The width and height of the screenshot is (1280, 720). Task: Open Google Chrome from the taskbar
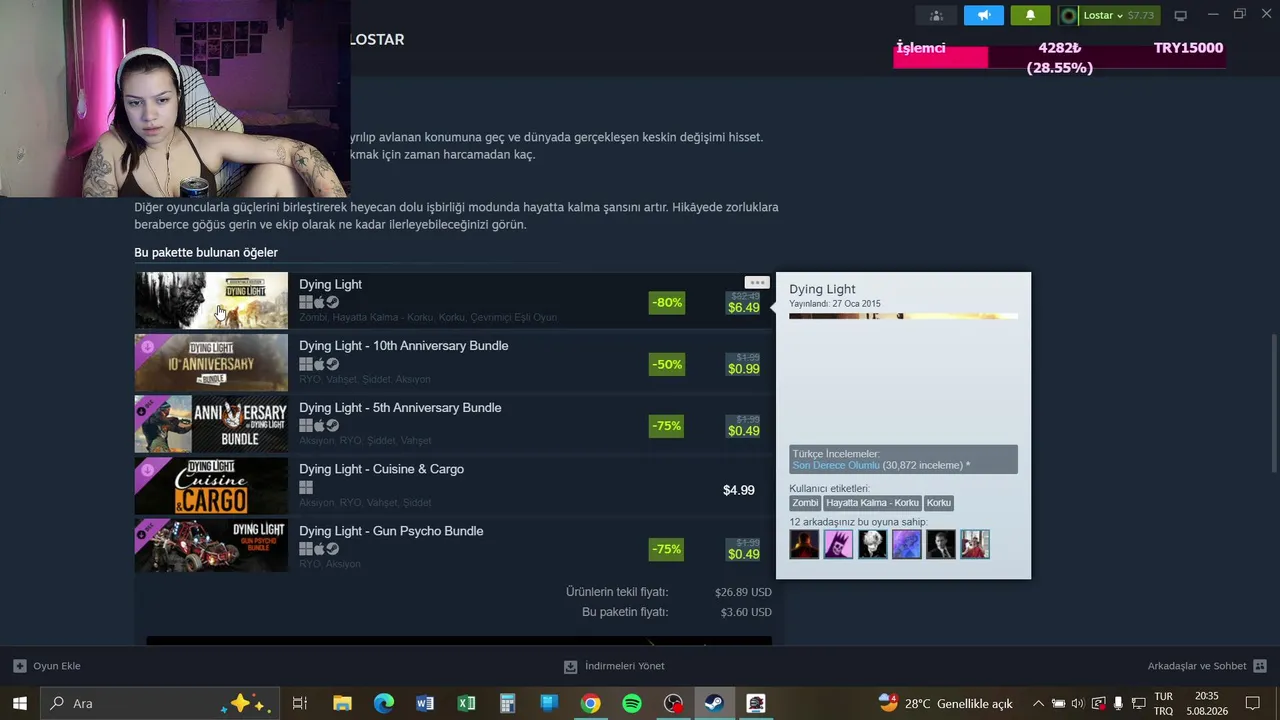point(590,703)
